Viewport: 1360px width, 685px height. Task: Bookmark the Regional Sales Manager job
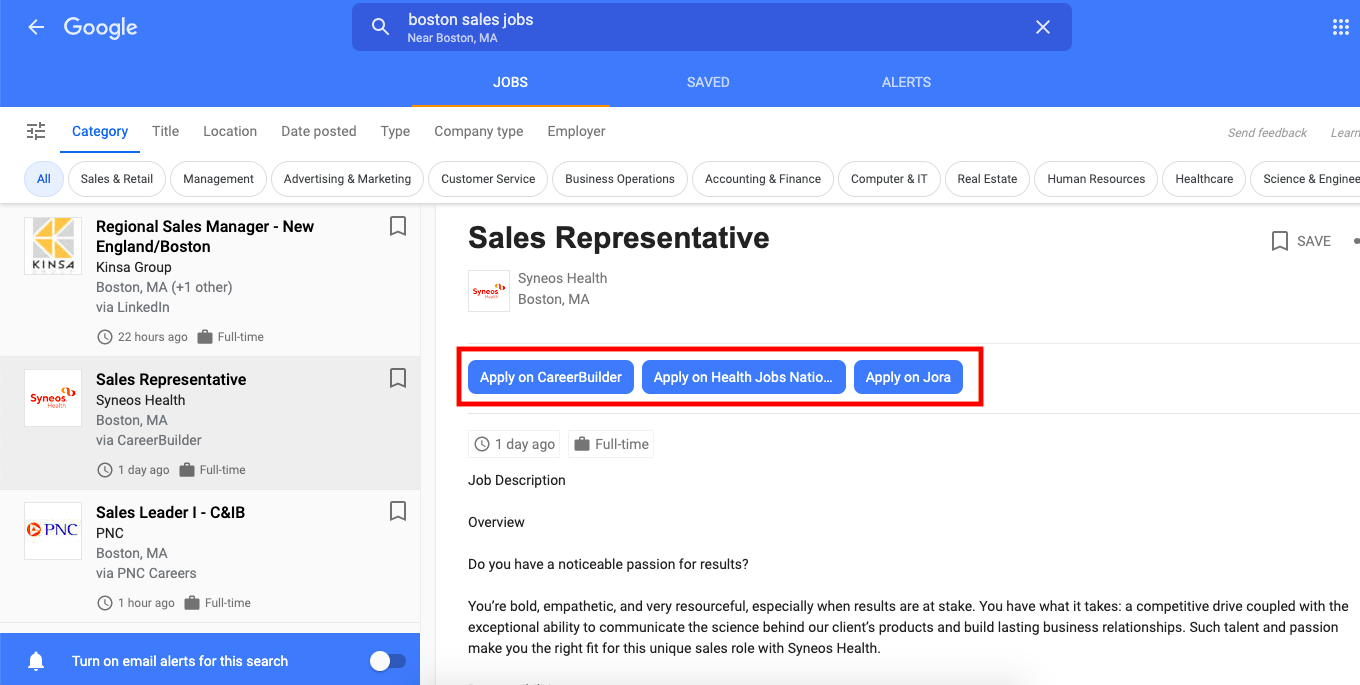tap(398, 226)
